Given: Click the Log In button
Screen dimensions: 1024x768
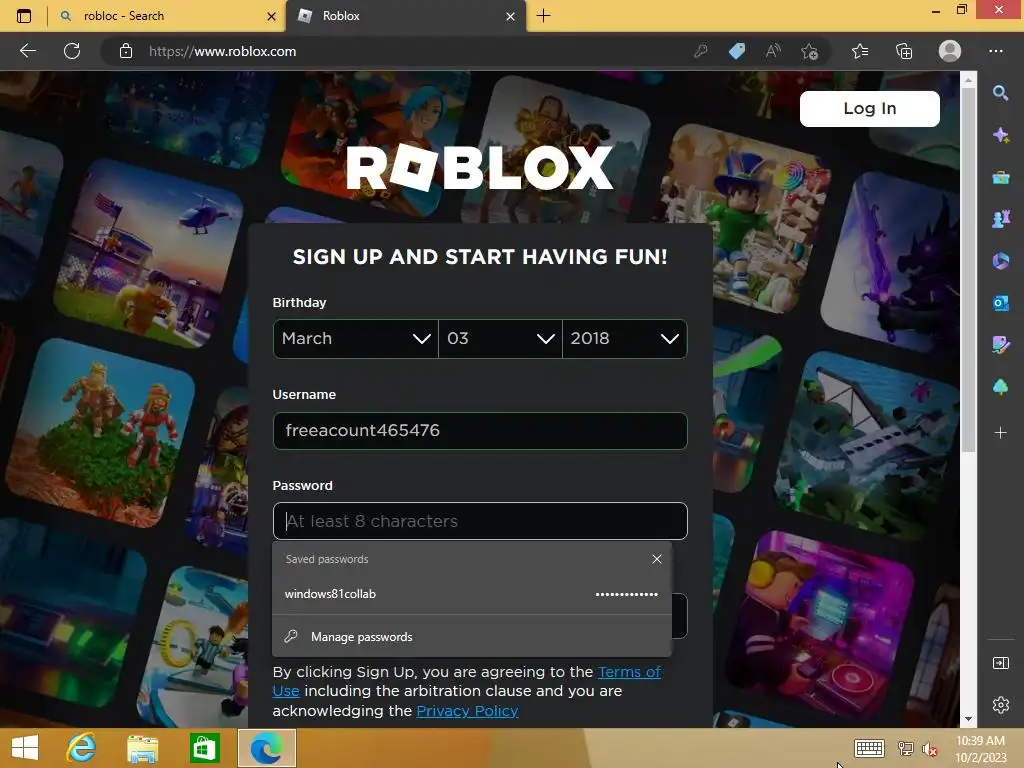Looking at the screenshot, I should pos(870,108).
